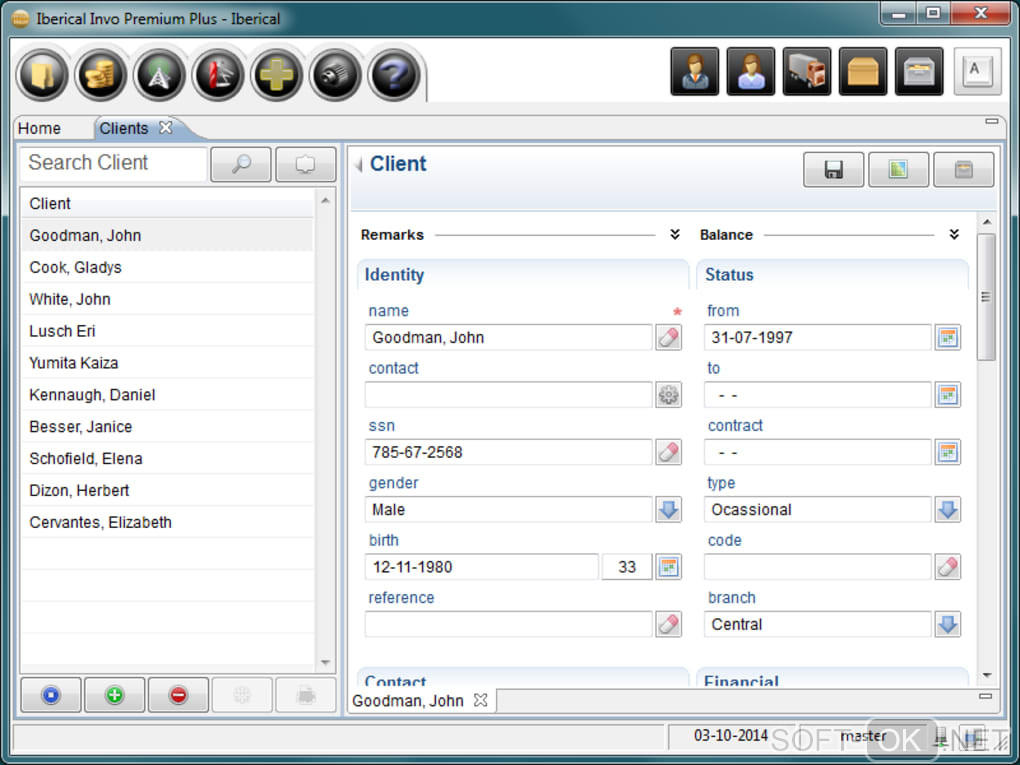
Task: Select Cook, Gladys in client list
Action: (167, 267)
